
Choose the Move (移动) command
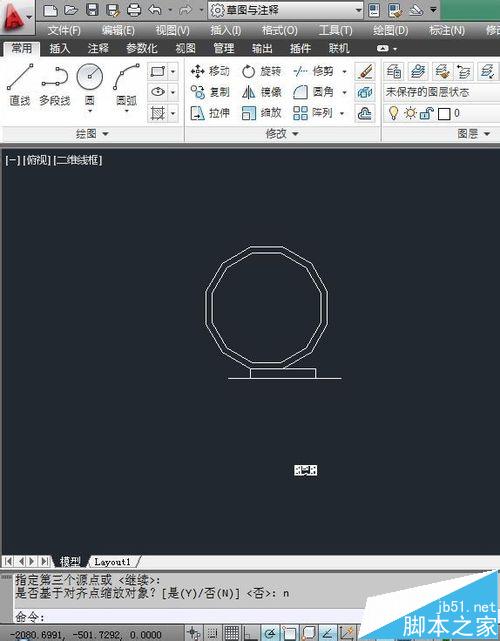210,71
